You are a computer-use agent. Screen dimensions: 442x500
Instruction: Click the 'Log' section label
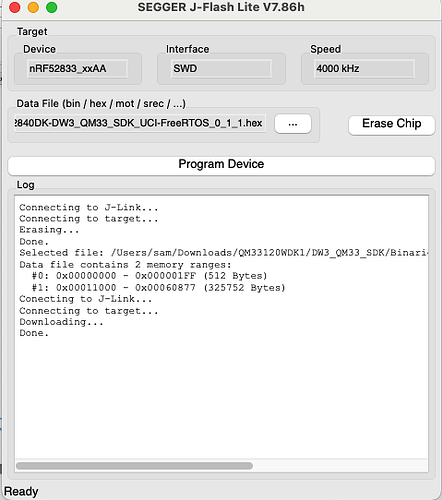(x=25, y=185)
